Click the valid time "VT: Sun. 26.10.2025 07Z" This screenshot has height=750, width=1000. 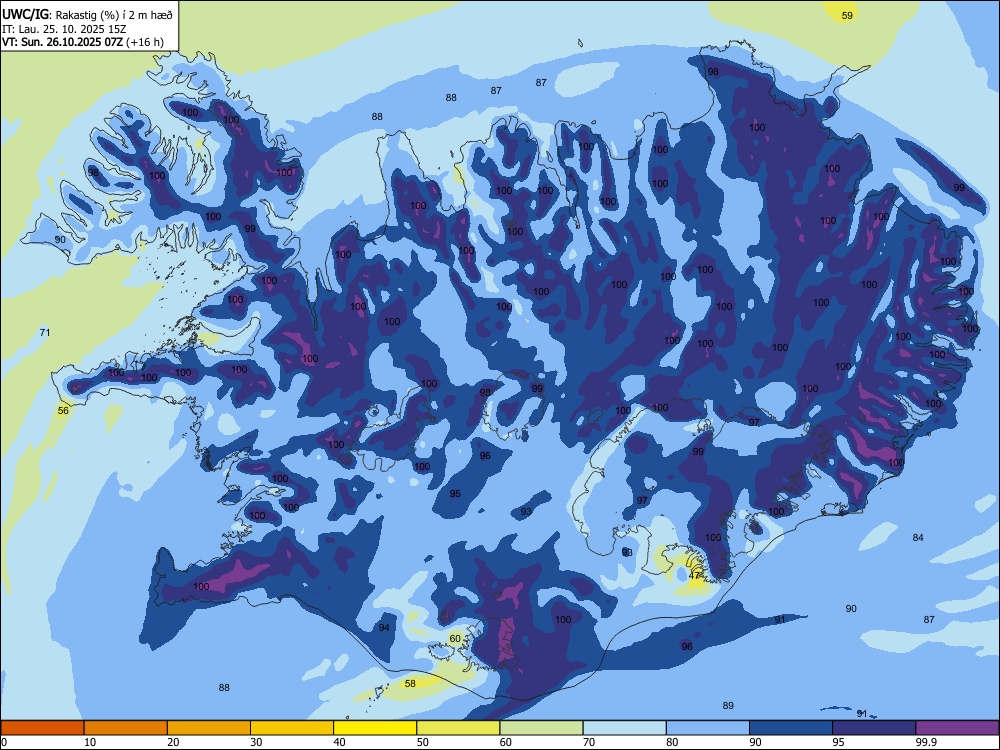coord(62,43)
